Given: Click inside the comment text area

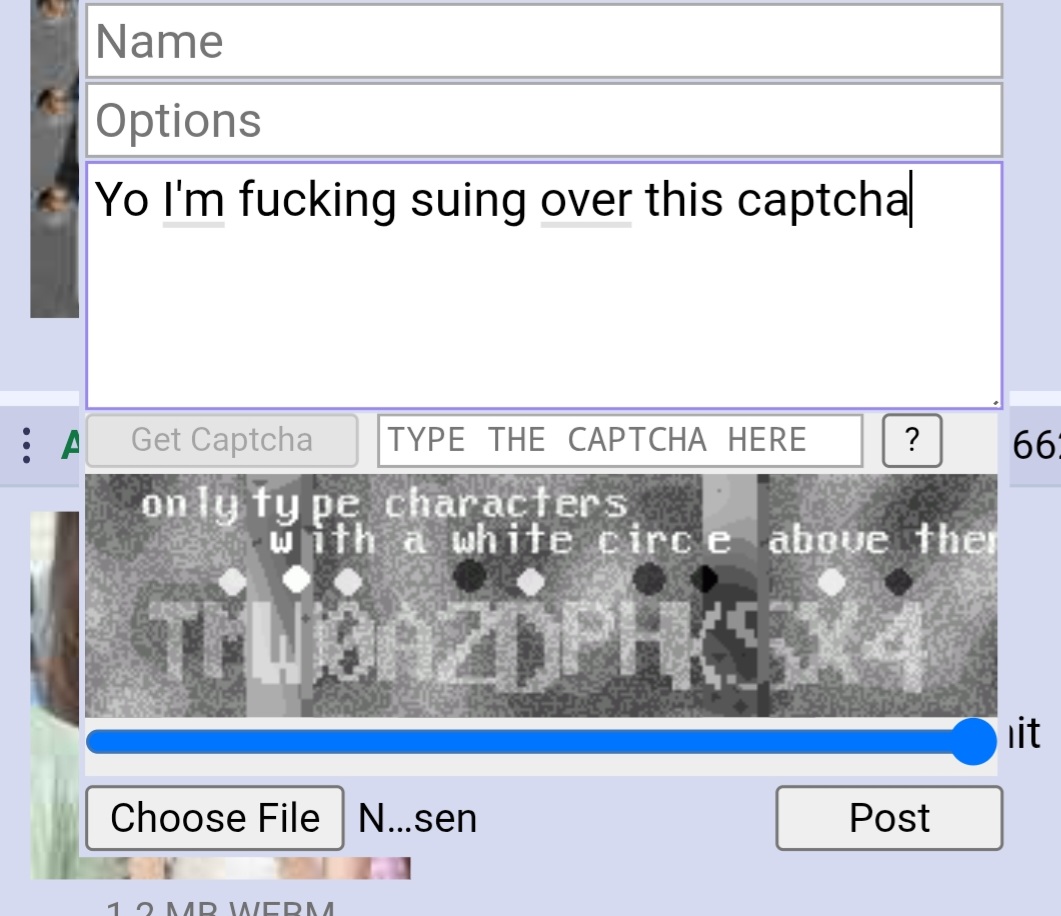Looking at the screenshot, I should pyautogui.click(x=544, y=285).
